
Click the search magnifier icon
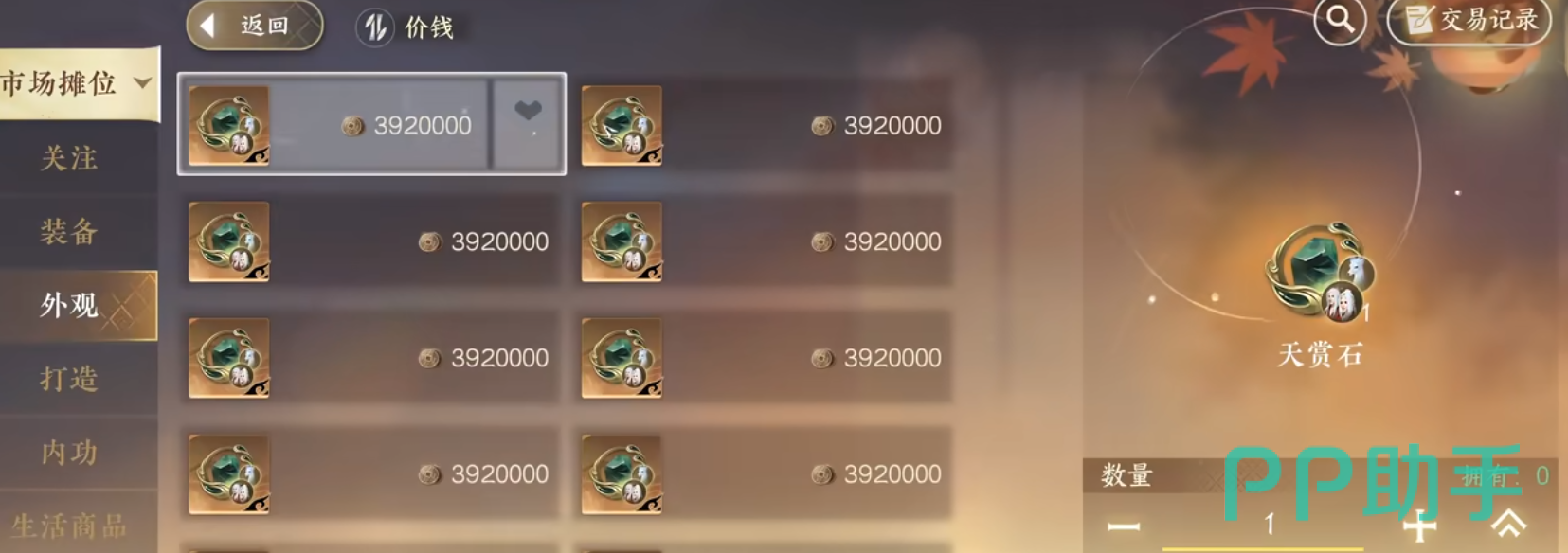1340,19
